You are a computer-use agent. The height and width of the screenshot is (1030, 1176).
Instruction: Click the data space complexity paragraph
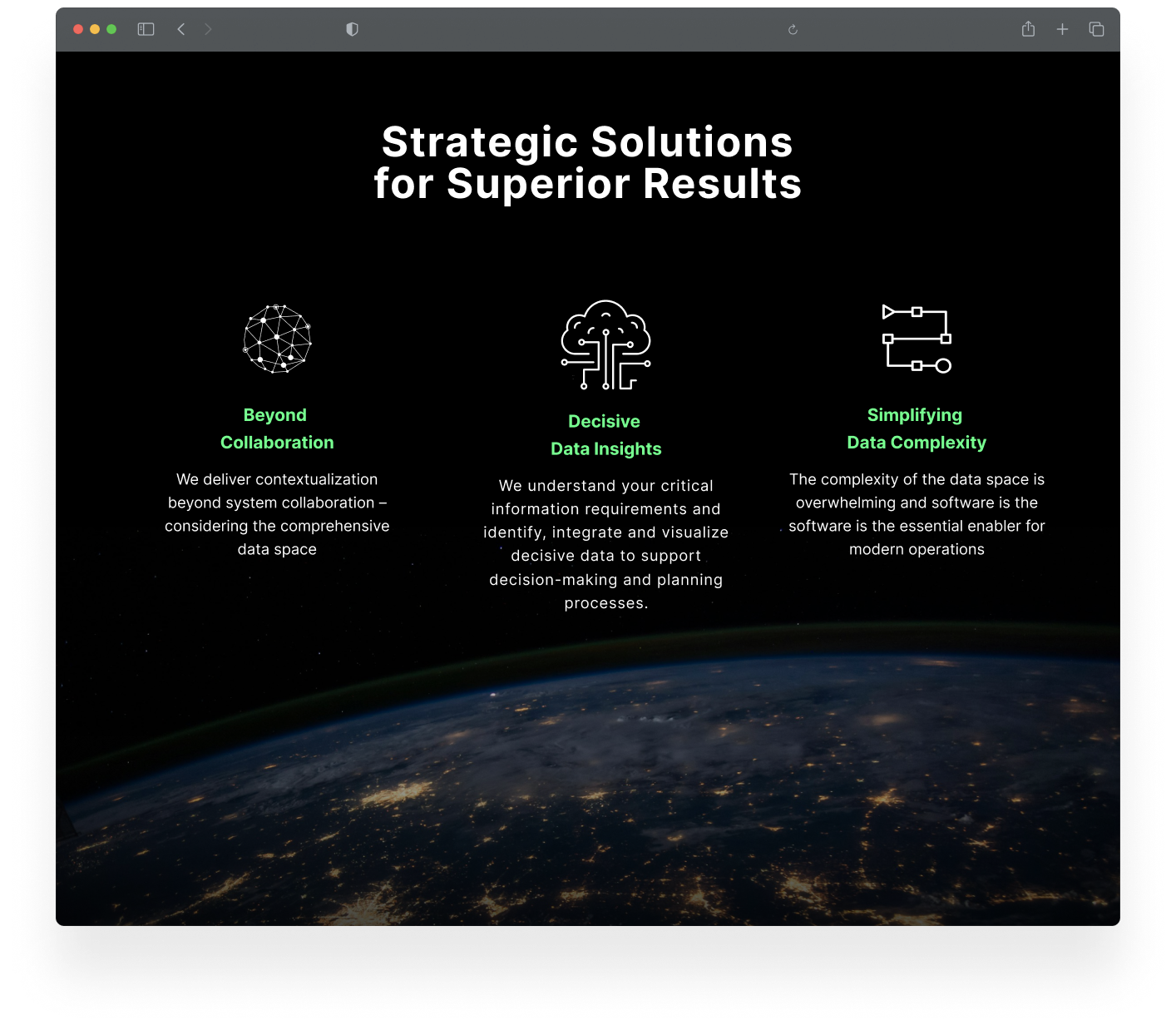pyautogui.click(x=917, y=514)
